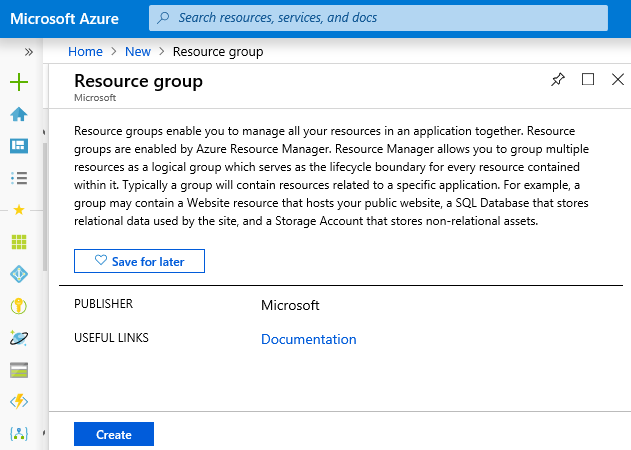Click the sidebar vertical scrollbar
Screen dimensions: 631x450
click(x=45, y=207)
